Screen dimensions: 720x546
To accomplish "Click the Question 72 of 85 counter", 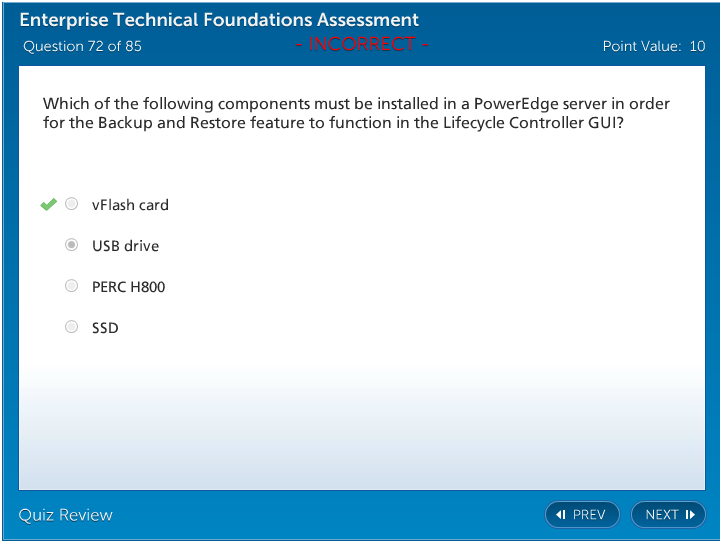I will [x=82, y=46].
